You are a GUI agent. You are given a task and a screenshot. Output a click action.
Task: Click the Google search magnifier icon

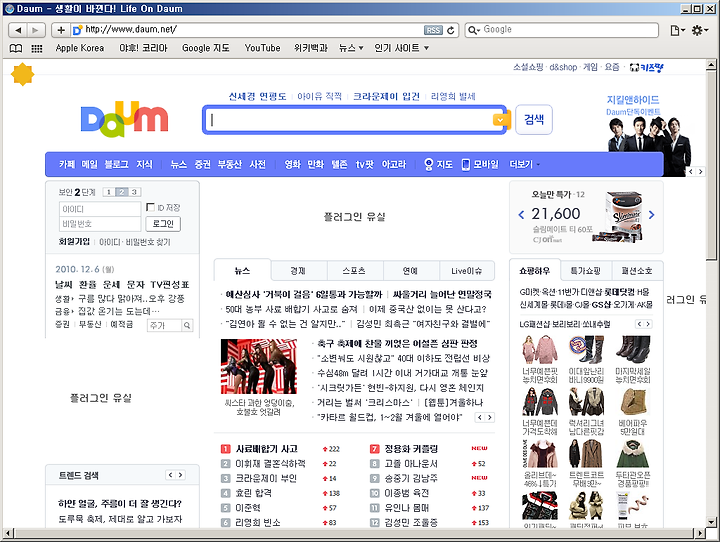pyautogui.click(x=472, y=30)
